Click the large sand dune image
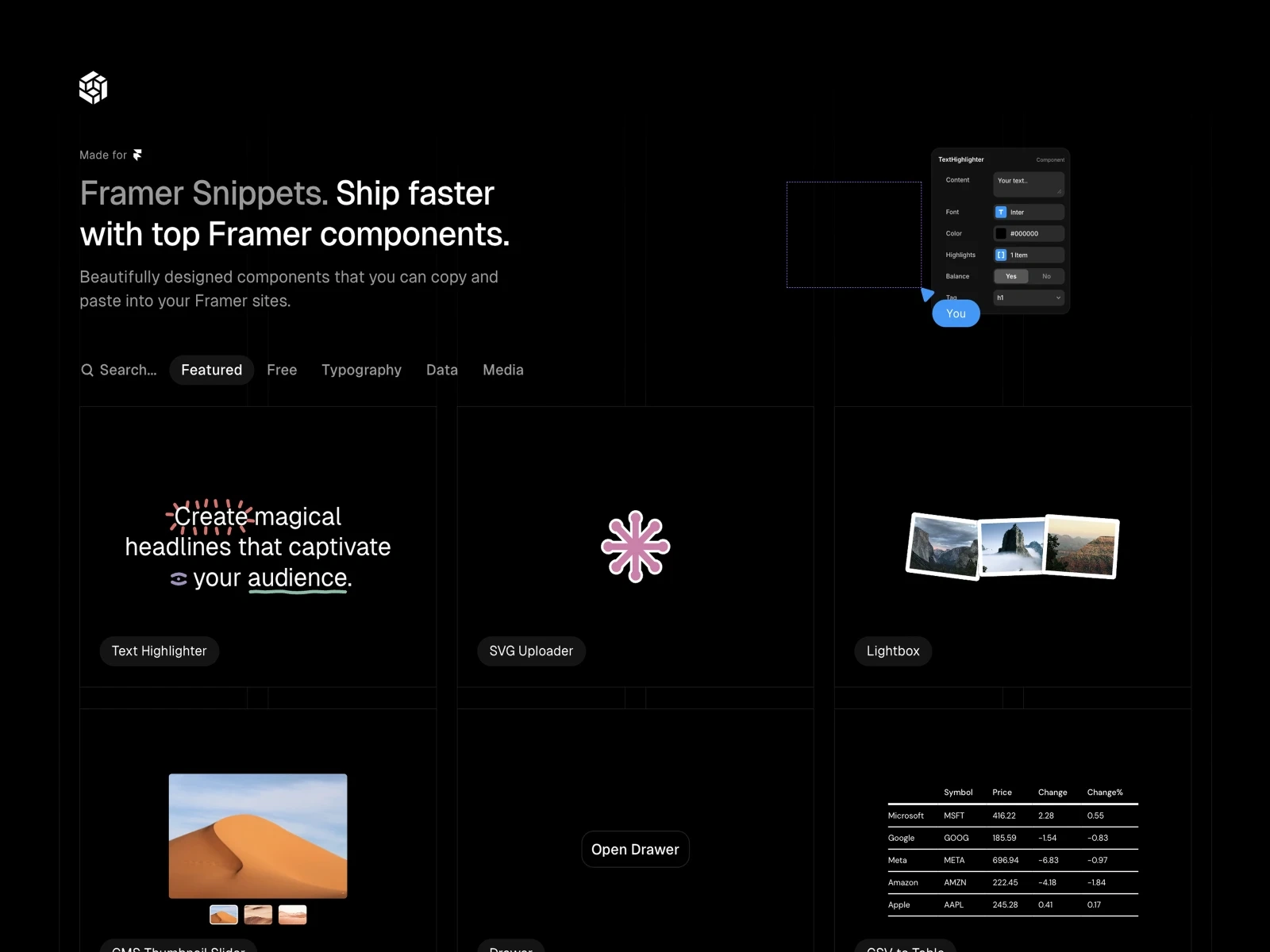 tap(258, 836)
